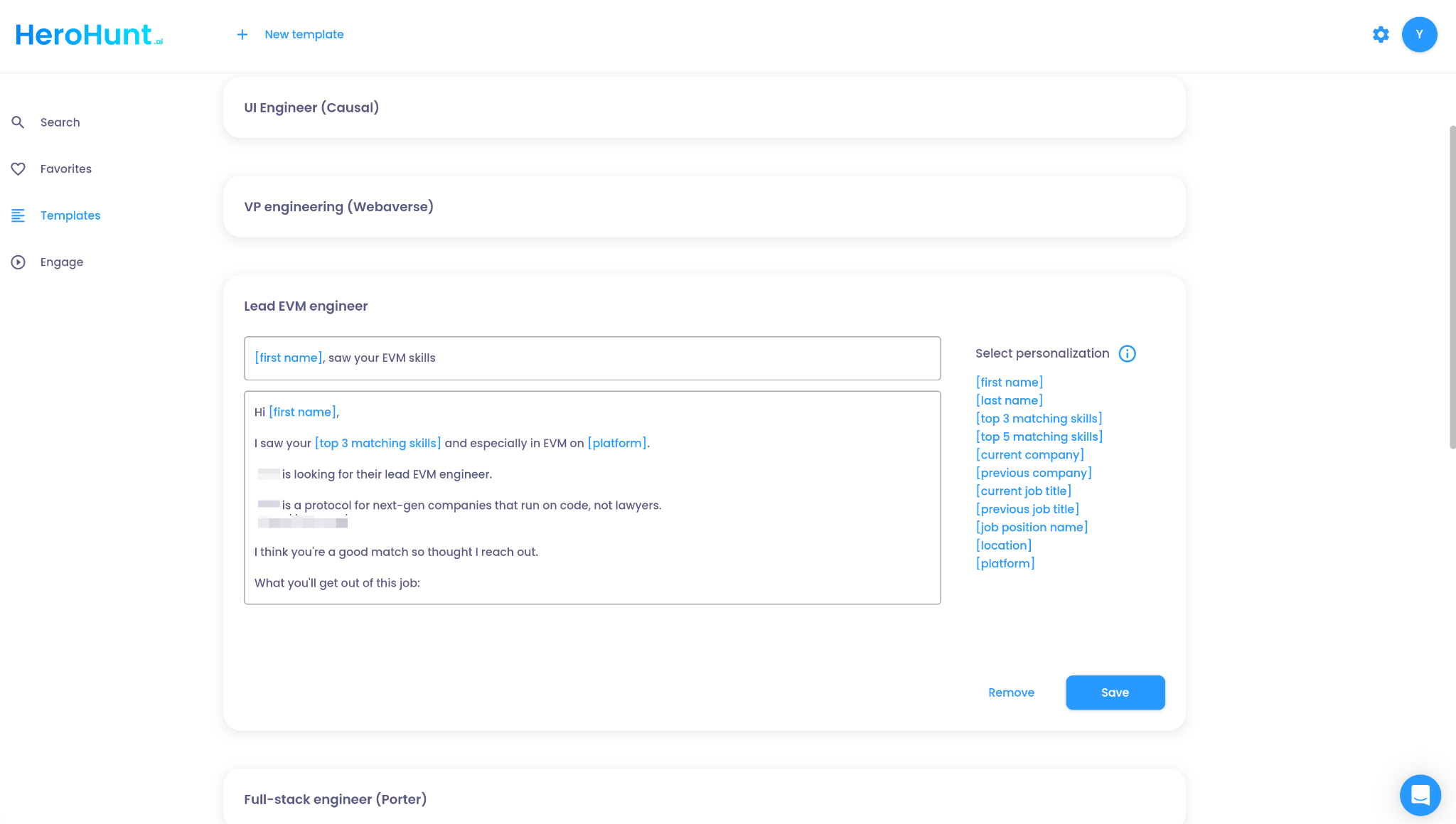Click the Search magnifier icon in sidebar
Image resolution: width=1456 pixels, height=824 pixels.
[x=18, y=122]
